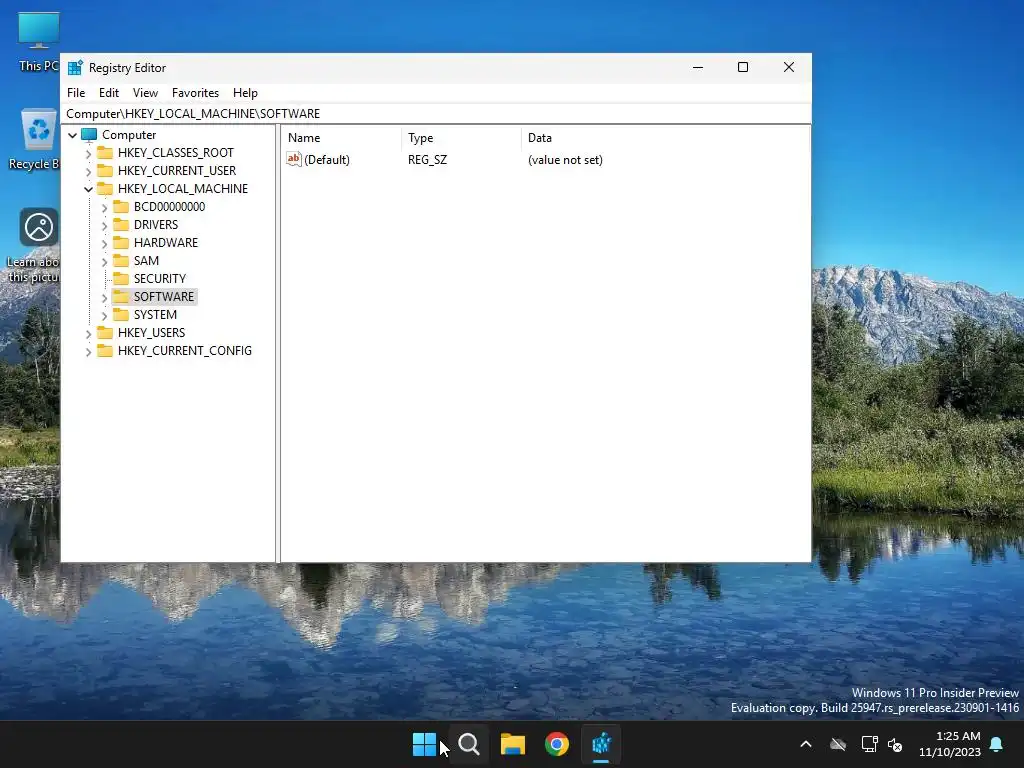Screen dimensions: 1024x768
Task: Select HKEY_CLASSES_ROOT in the tree
Action: click(175, 153)
